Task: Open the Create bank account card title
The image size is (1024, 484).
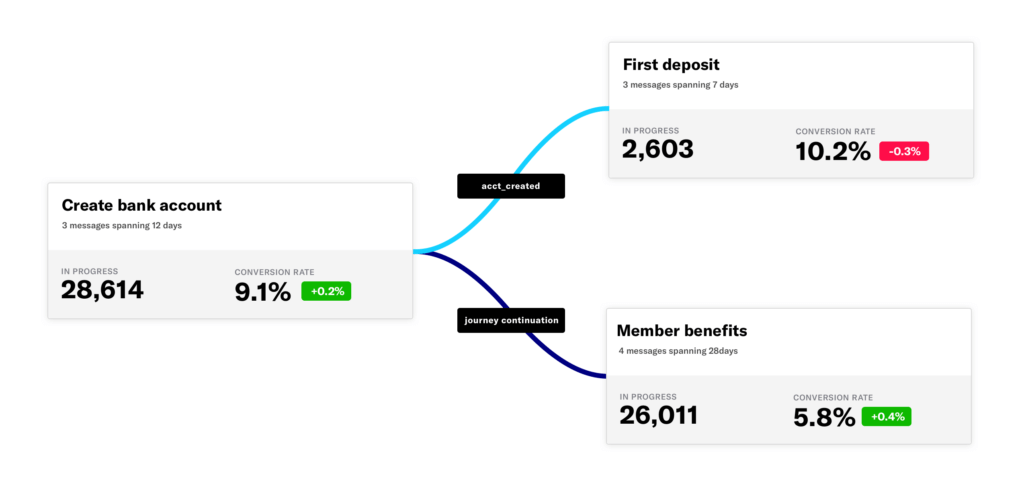Action: tap(141, 205)
